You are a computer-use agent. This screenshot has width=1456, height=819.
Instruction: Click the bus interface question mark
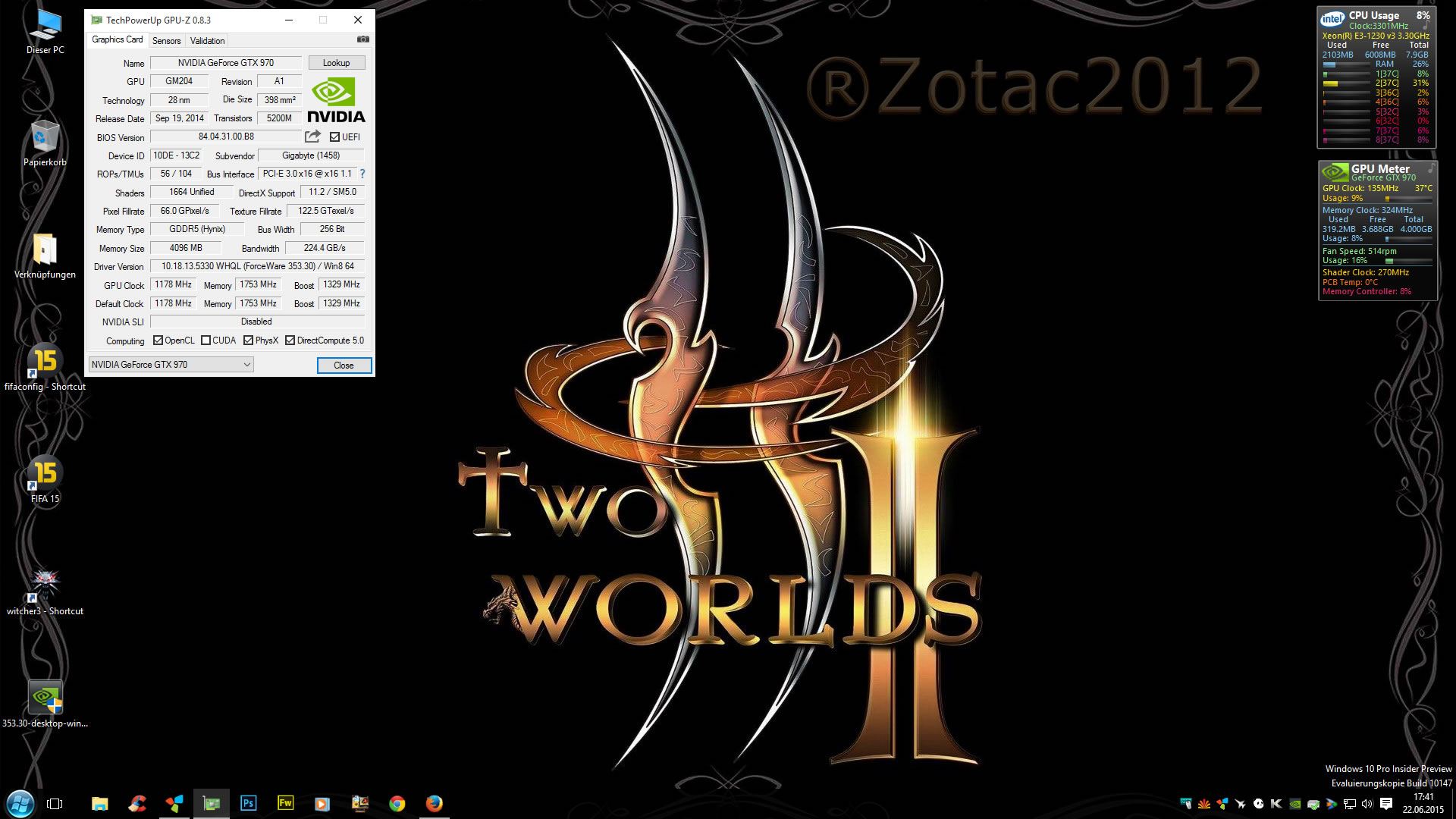(x=362, y=174)
